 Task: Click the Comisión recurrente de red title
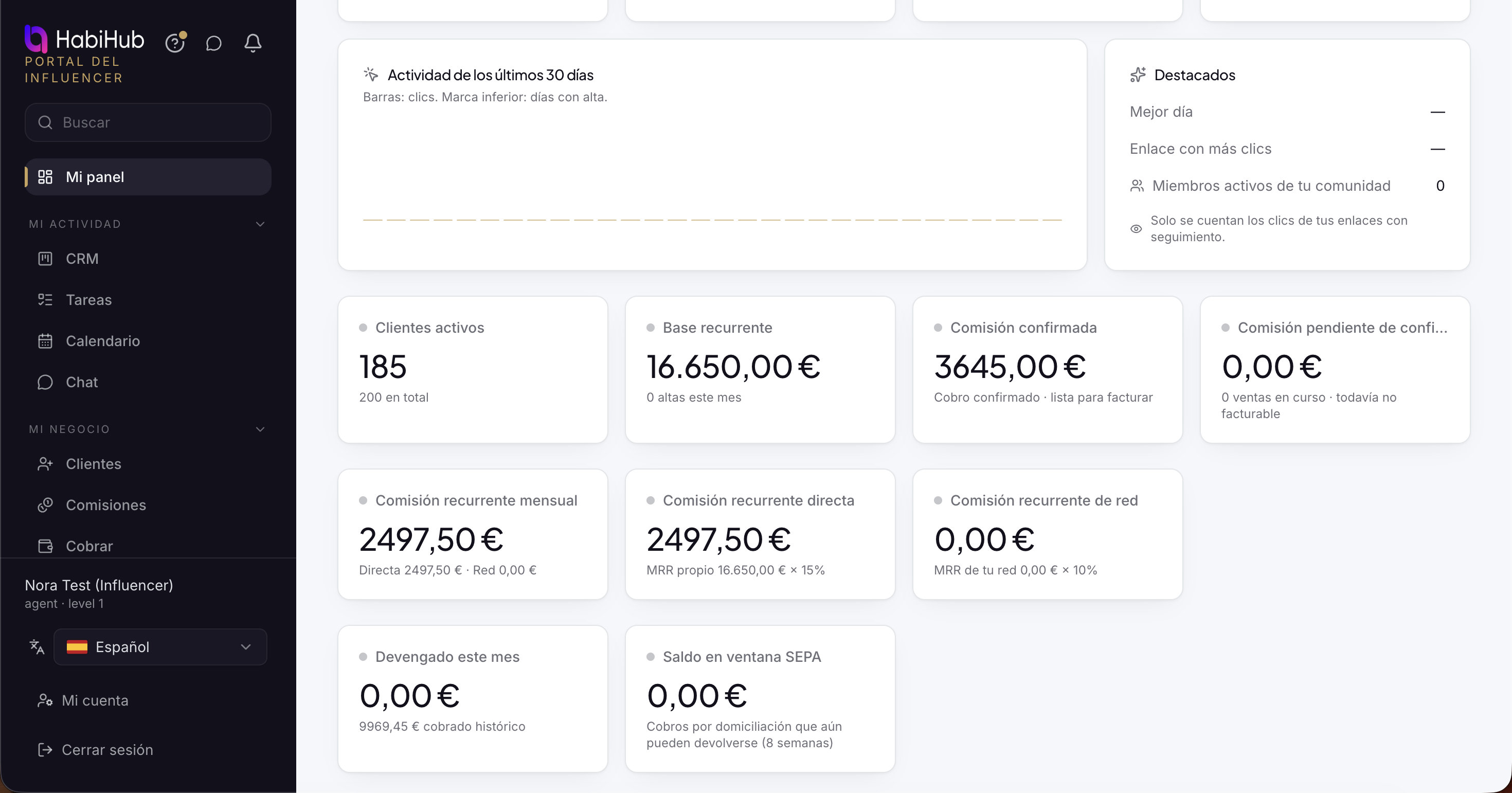(1044, 501)
